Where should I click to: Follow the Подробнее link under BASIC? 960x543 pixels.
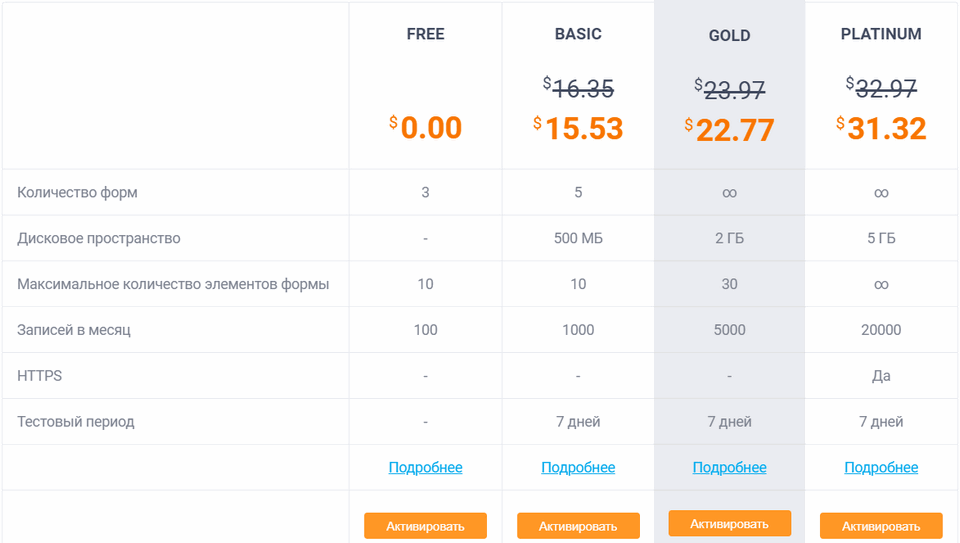tap(578, 467)
